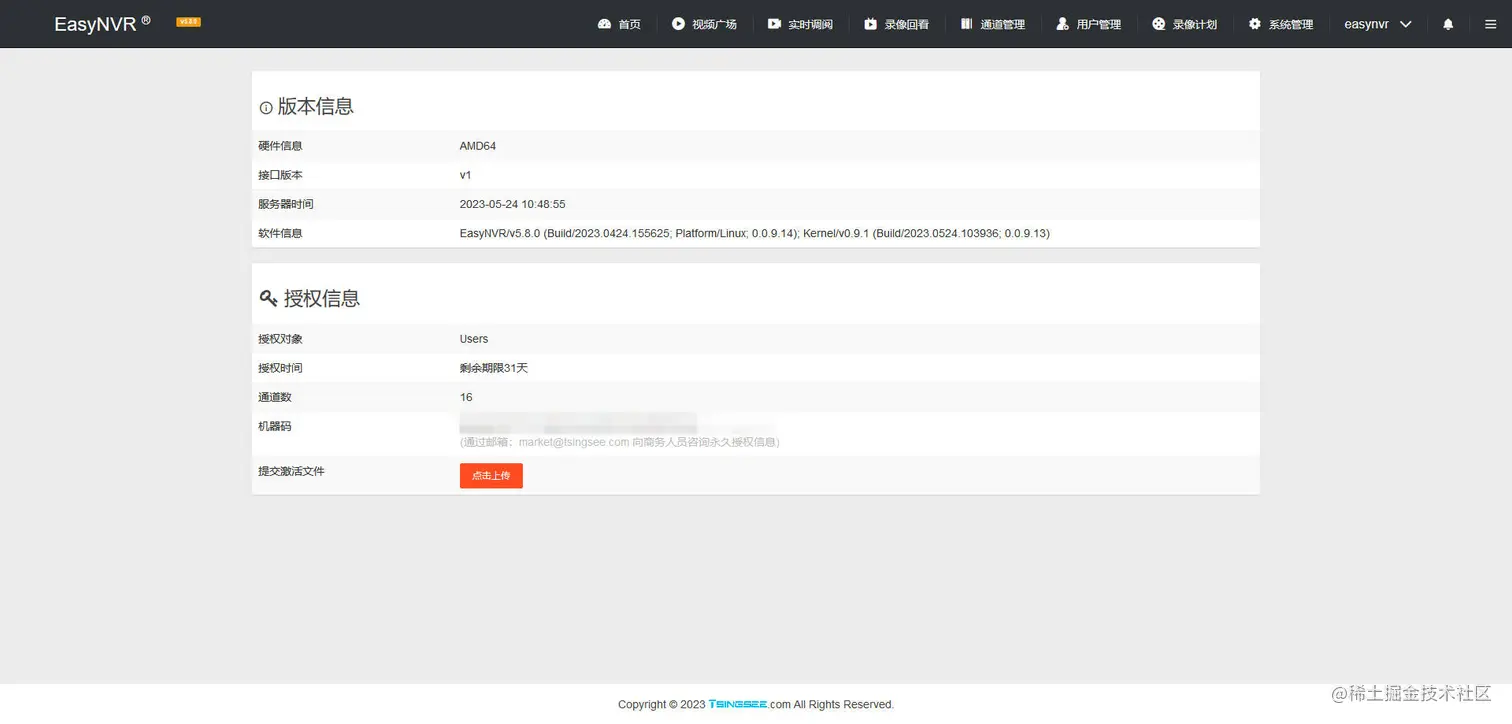Select the EasyNVR/v5.8.0 software info text
The width and height of the screenshot is (1512, 724).
tap(755, 233)
